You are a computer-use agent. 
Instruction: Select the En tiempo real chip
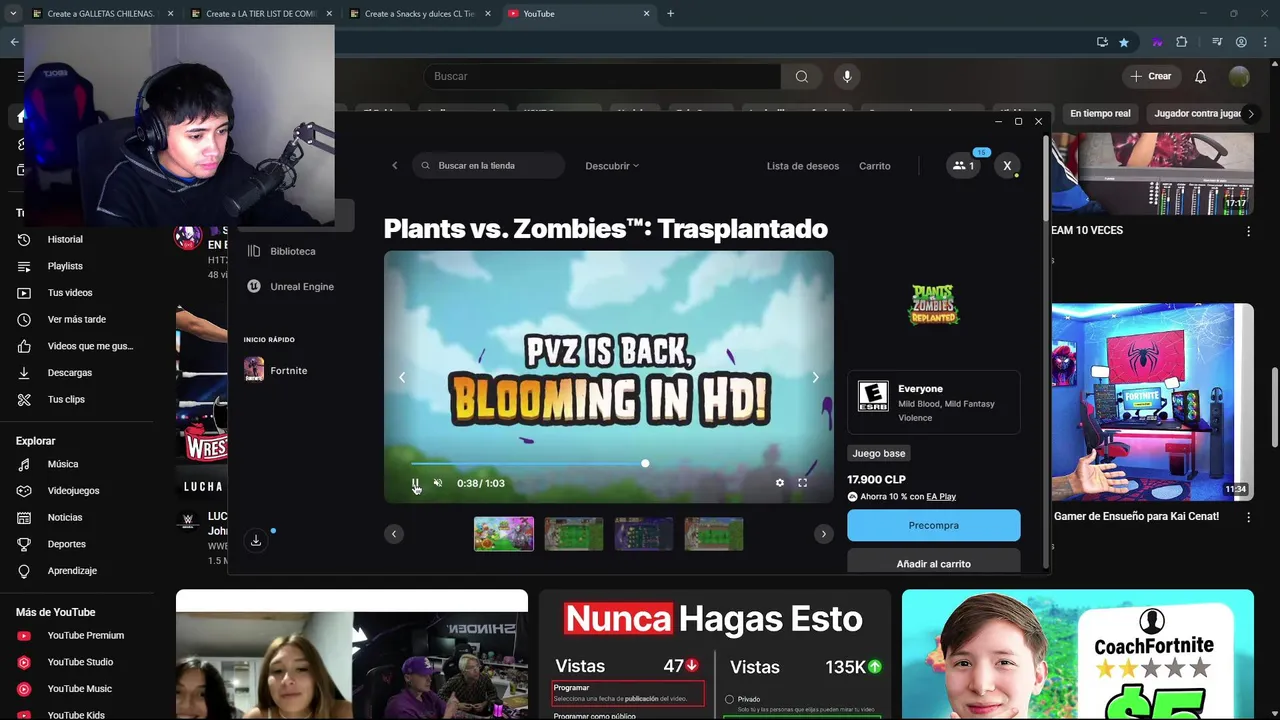[x=1100, y=114]
